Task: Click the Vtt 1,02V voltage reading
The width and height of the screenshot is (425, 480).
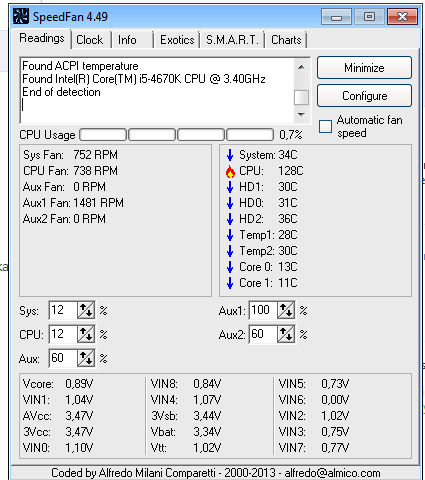Action: (186, 448)
